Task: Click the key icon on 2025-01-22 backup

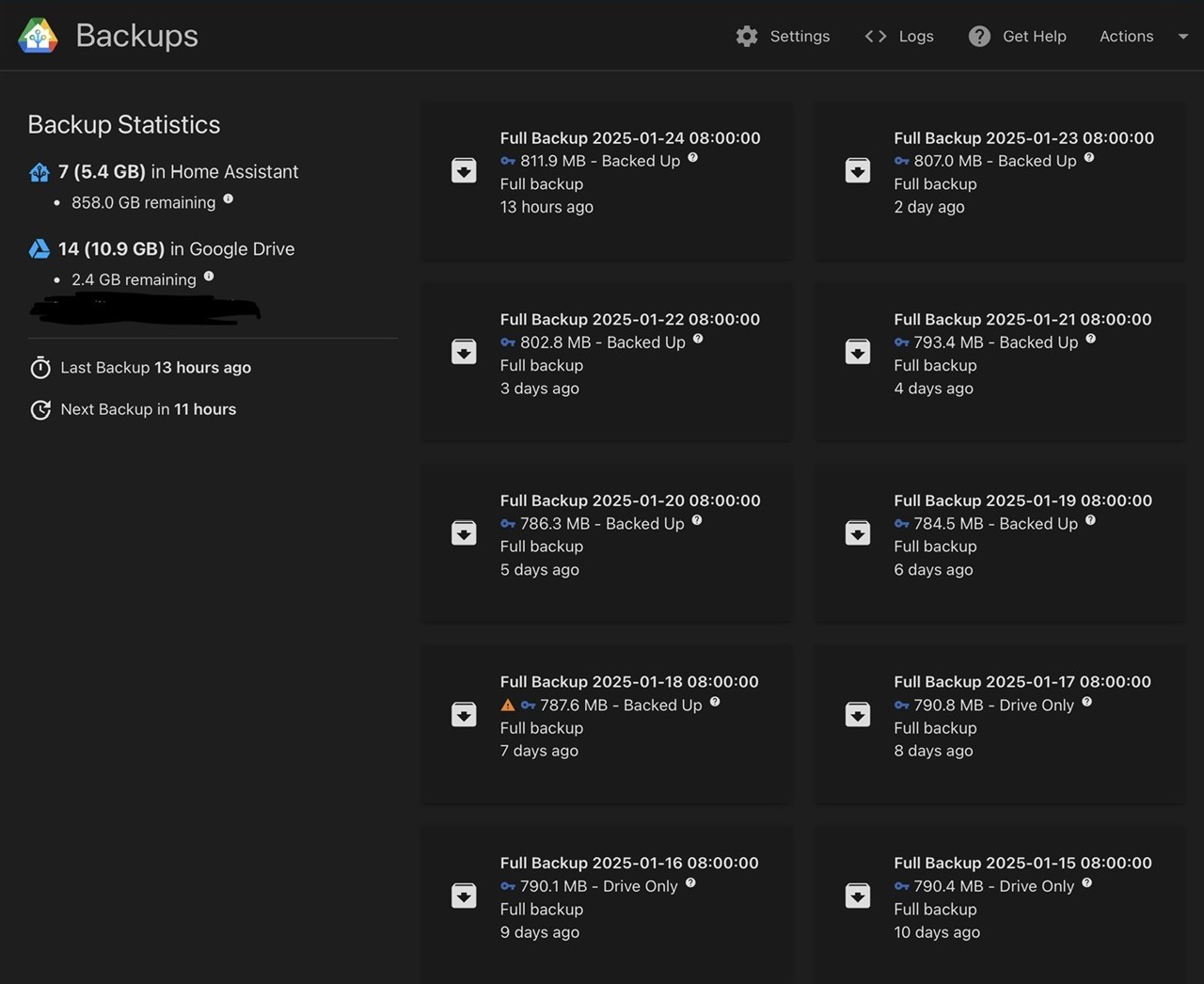Action: coord(508,342)
